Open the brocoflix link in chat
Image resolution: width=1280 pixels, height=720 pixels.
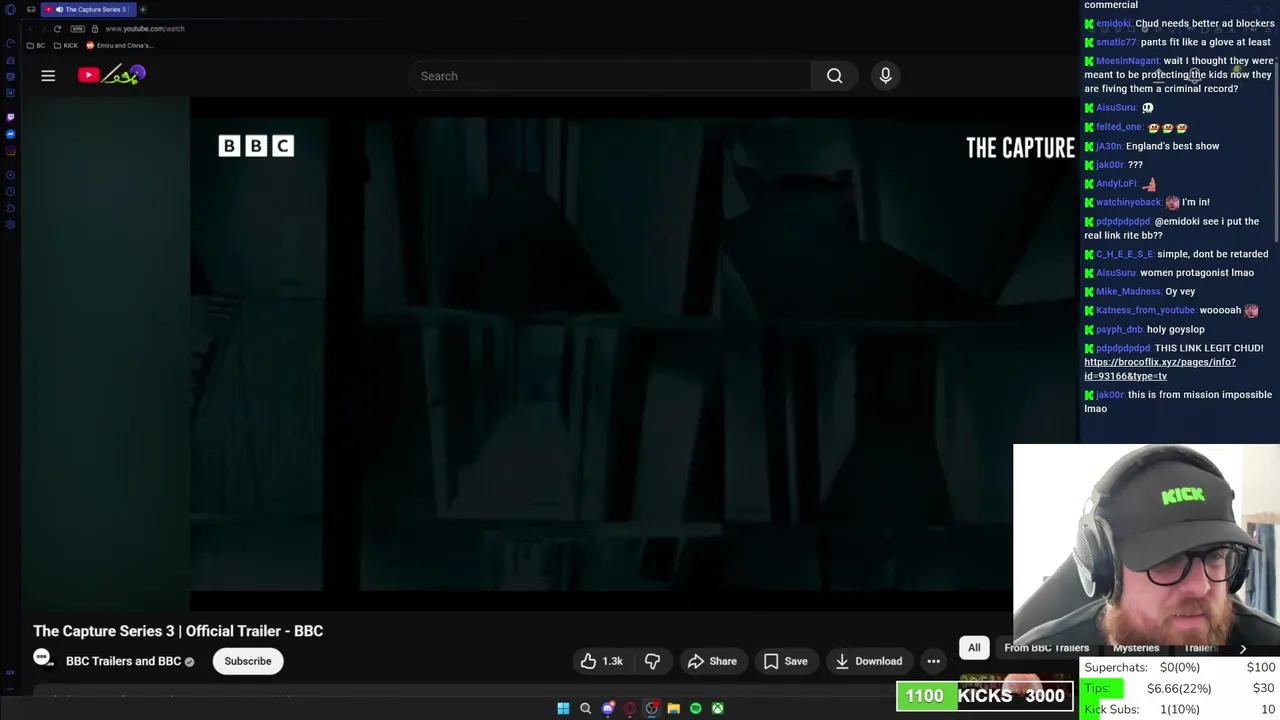(1160, 369)
